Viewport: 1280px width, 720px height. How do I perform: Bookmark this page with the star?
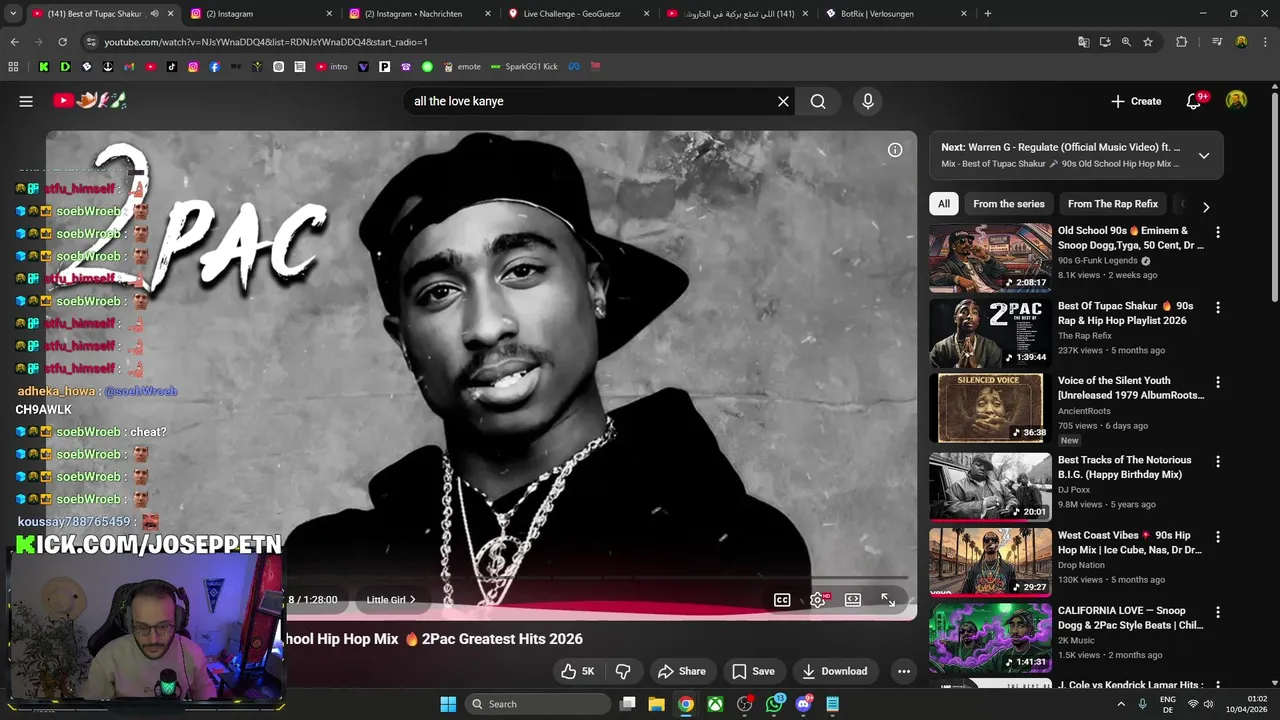click(1148, 42)
